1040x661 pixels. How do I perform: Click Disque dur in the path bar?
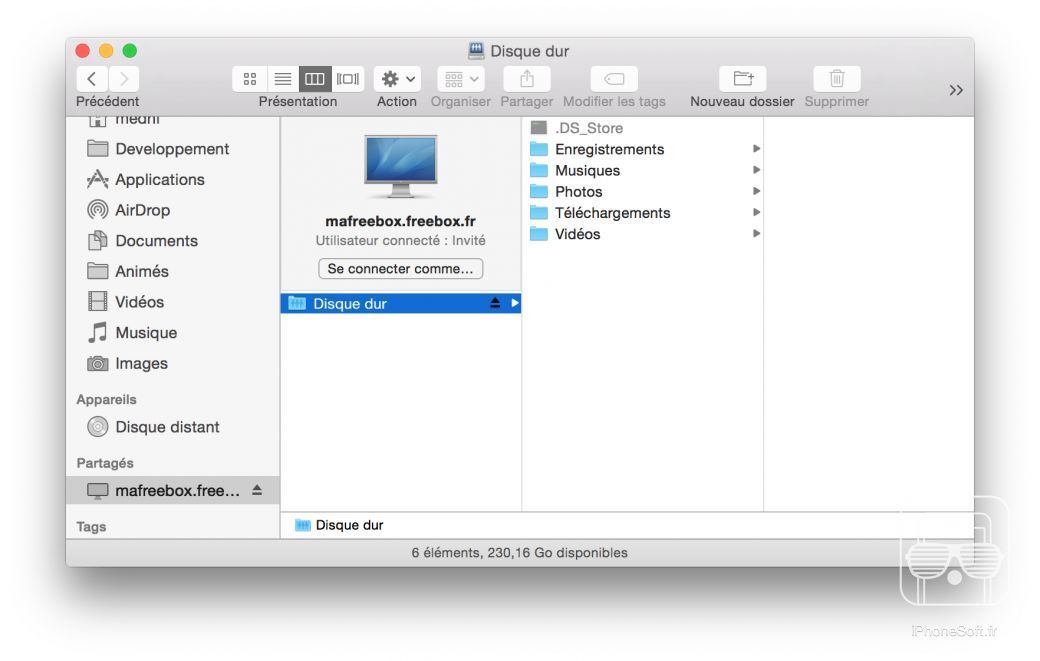pyautogui.click(x=339, y=525)
